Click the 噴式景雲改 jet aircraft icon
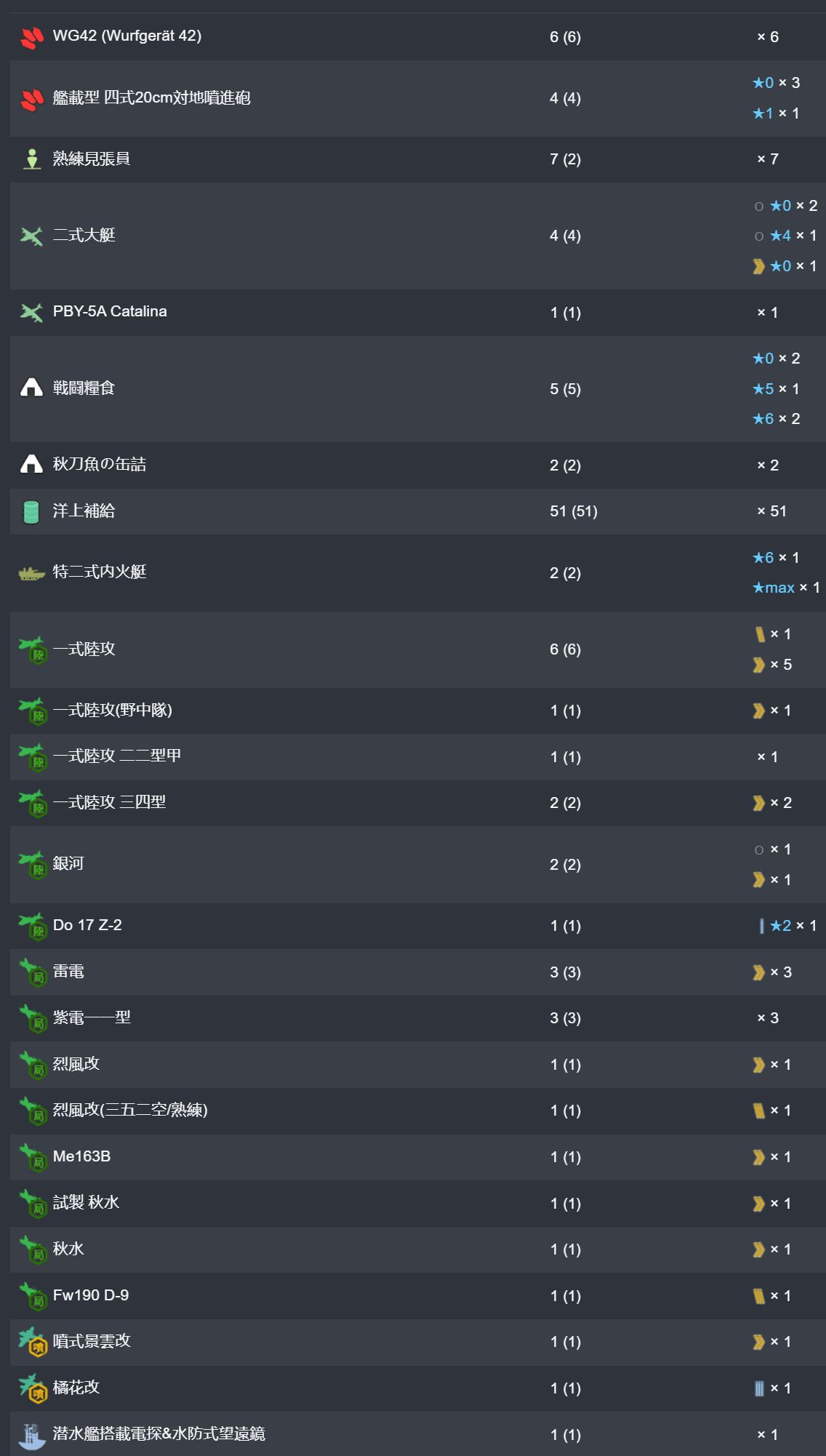826x1456 pixels. 33,1342
